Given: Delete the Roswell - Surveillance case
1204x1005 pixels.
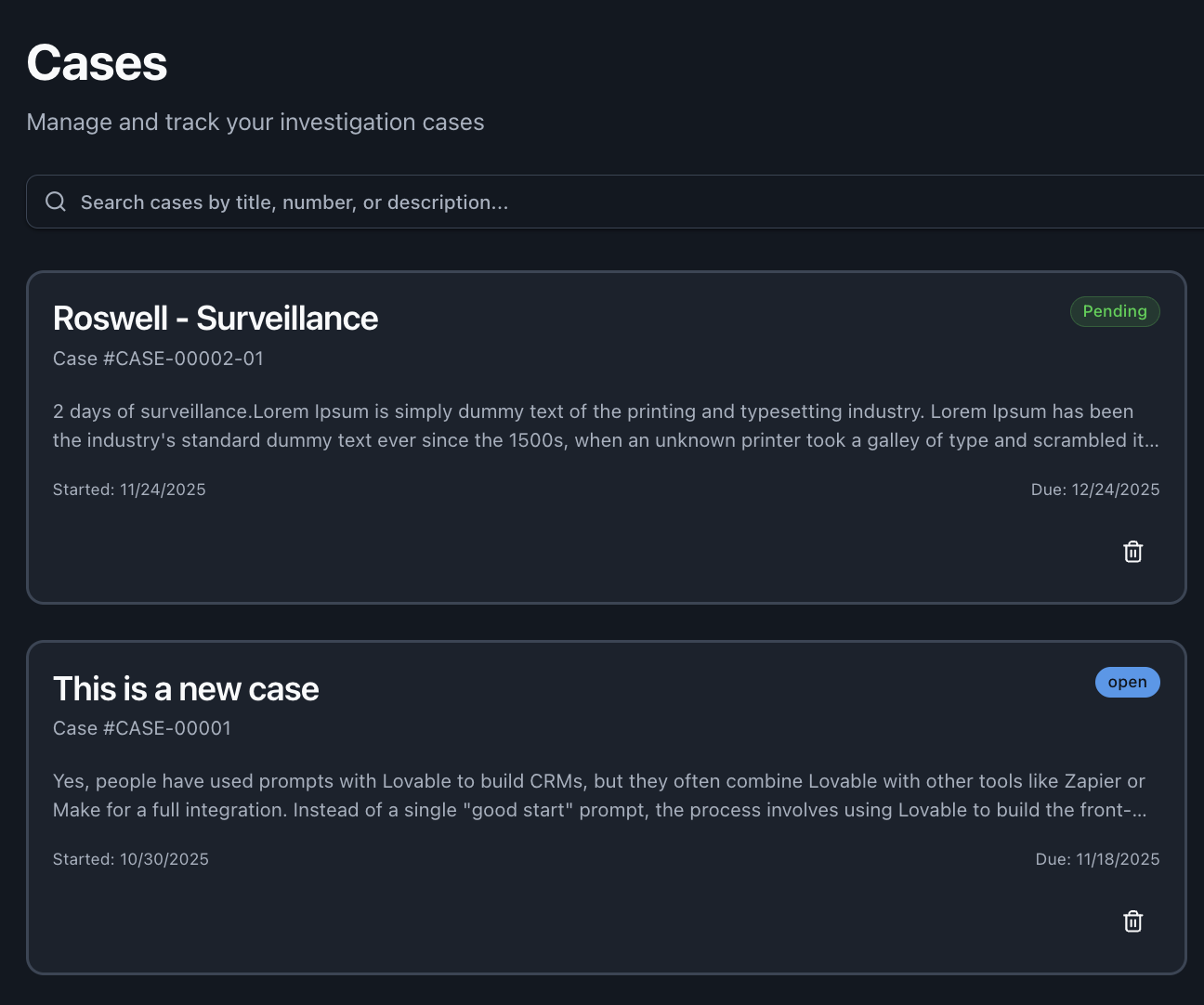Looking at the screenshot, I should pyautogui.click(x=1132, y=552).
